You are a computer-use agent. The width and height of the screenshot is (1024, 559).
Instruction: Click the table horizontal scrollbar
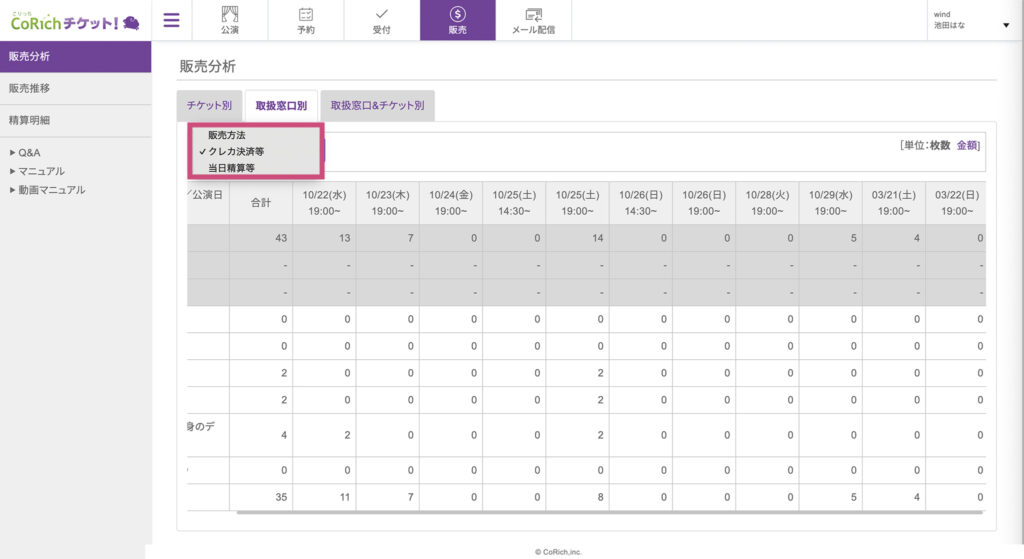(610, 511)
